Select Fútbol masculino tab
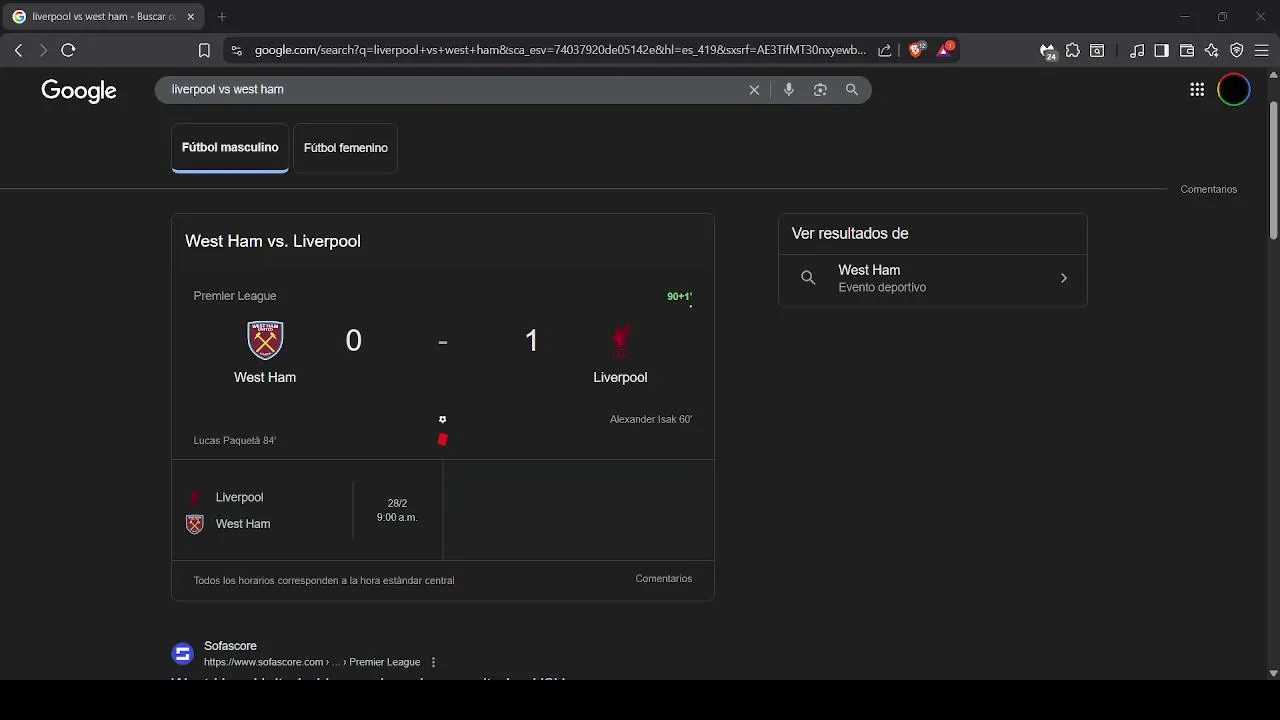The height and width of the screenshot is (720, 1280). [230, 148]
